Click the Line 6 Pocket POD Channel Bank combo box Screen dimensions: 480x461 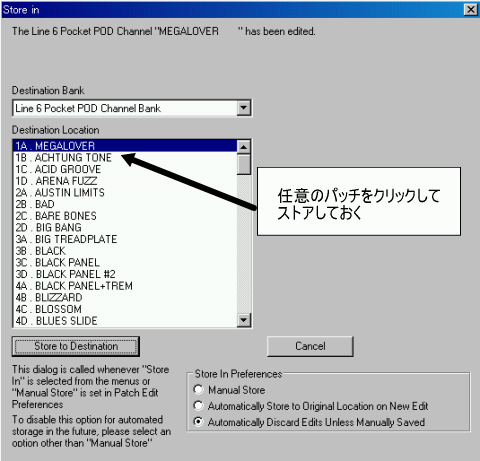[132, 108]
